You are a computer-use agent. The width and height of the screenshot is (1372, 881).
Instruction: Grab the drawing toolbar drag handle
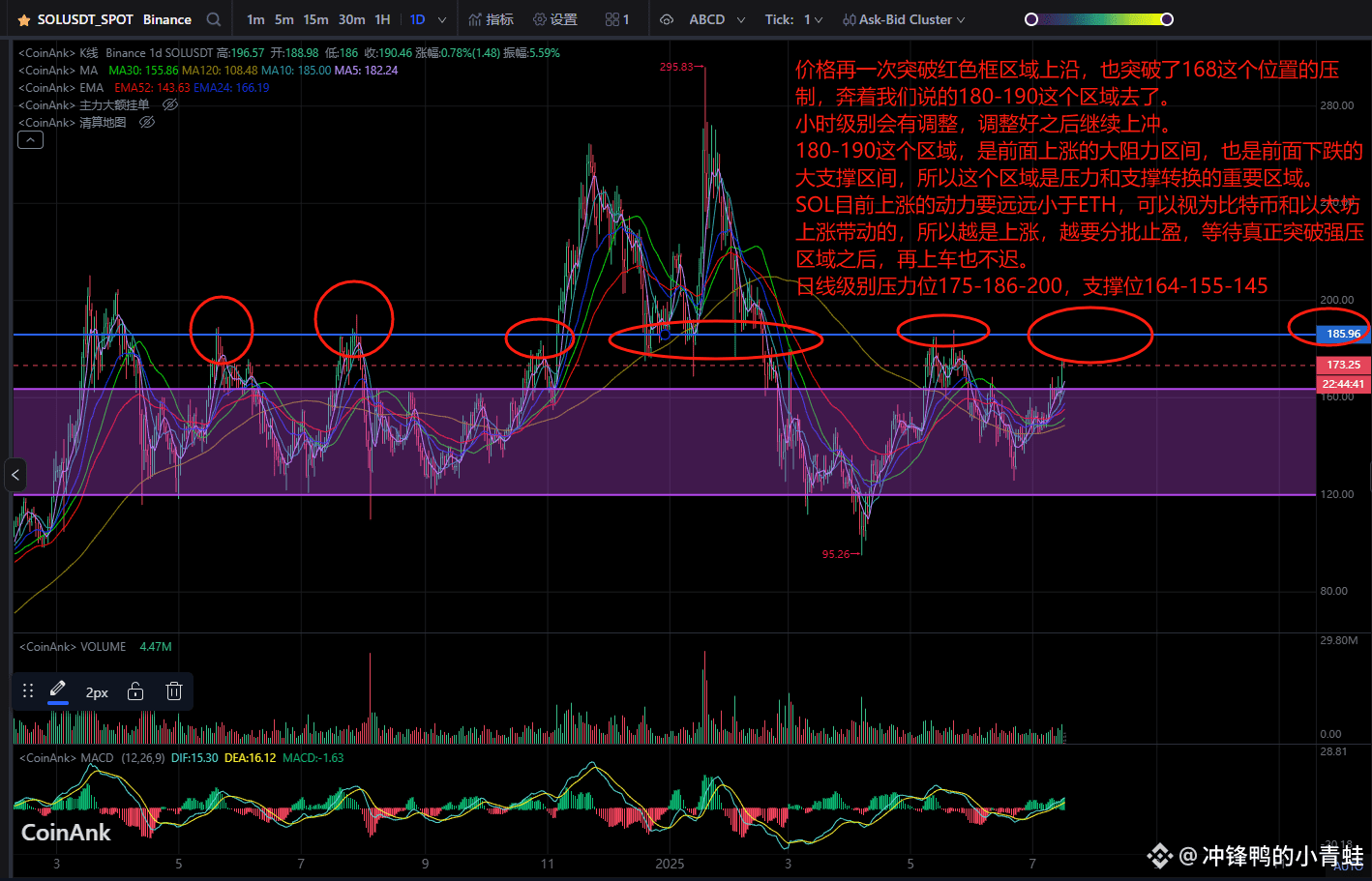point(28,690)
